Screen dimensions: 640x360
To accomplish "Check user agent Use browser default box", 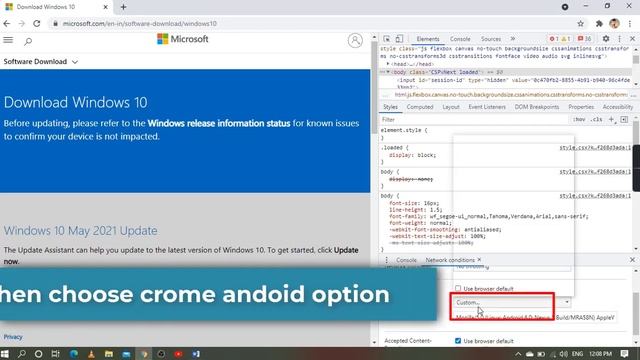I will coord(458,288).
